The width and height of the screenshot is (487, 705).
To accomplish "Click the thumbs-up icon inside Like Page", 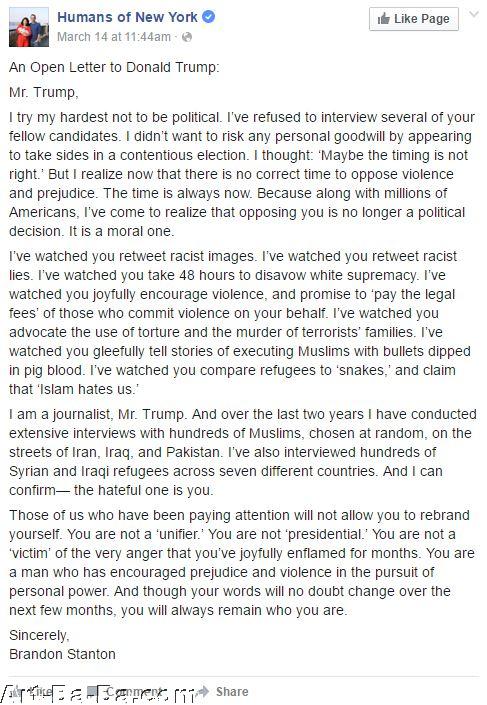I will (384, 19).
